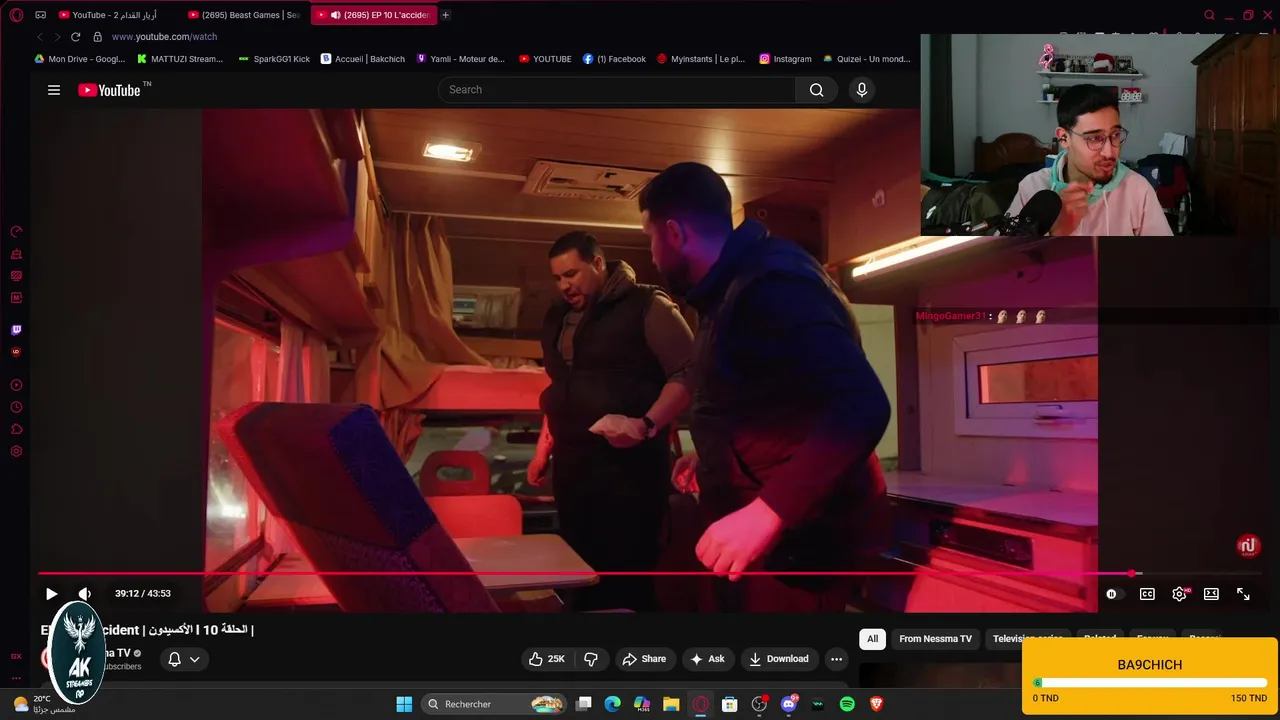
Task: Open the Accueil Bakchich bookmark
Action: [x=363, y=59]
